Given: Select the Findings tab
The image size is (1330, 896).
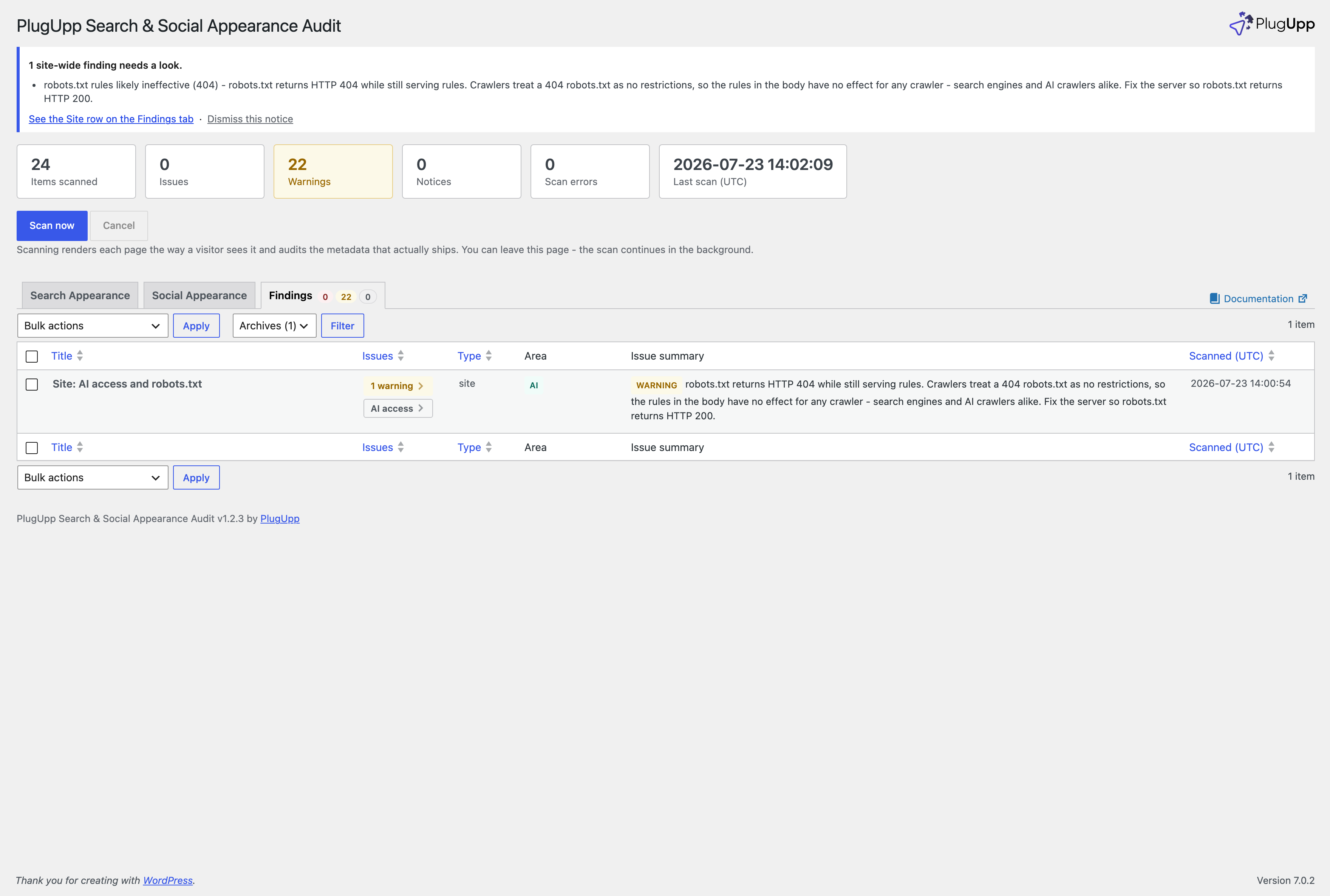Looking at the screenshot, I should click(290, 295).
